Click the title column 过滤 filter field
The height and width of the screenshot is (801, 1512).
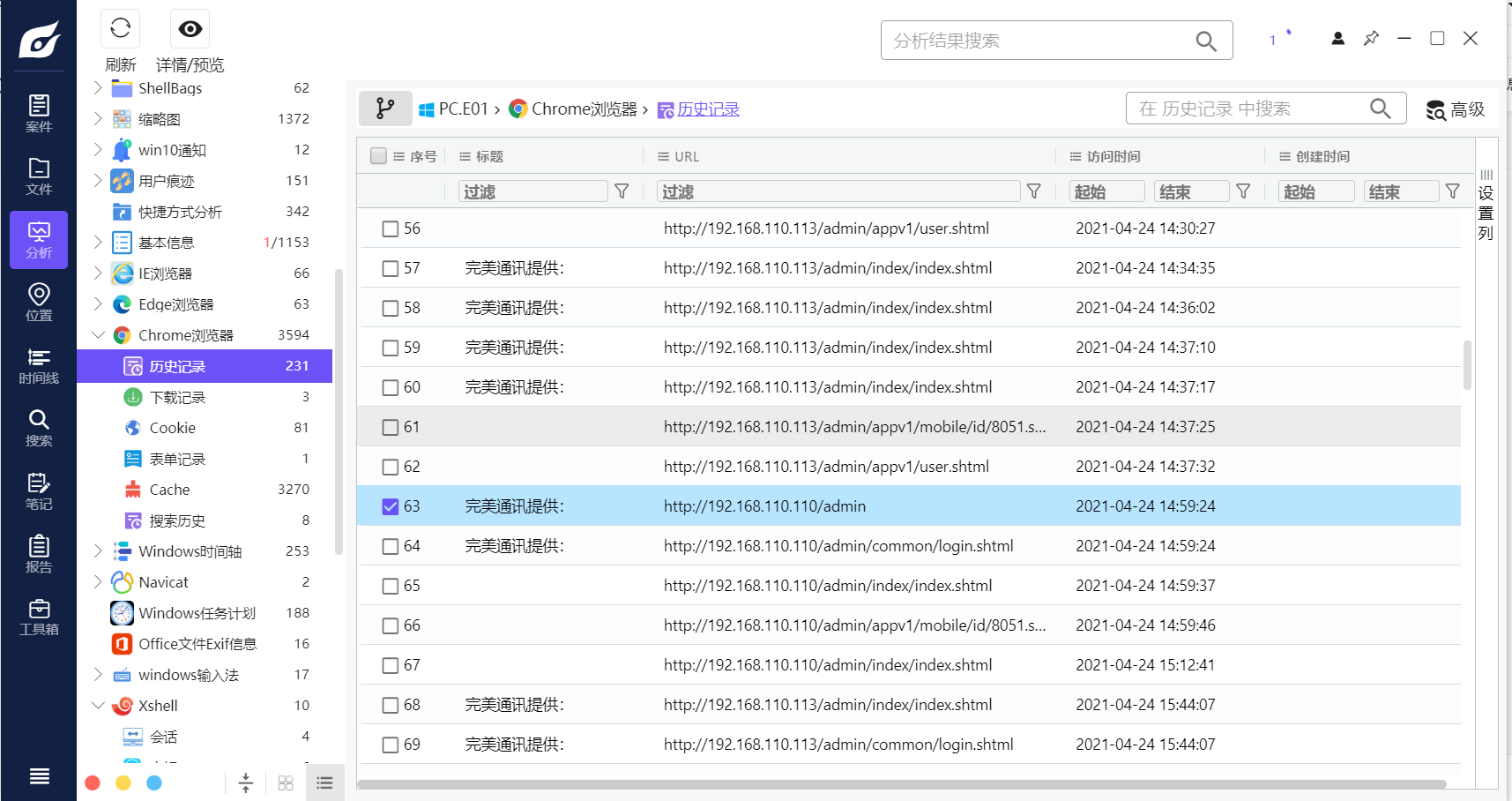click(x=533, y=191)
